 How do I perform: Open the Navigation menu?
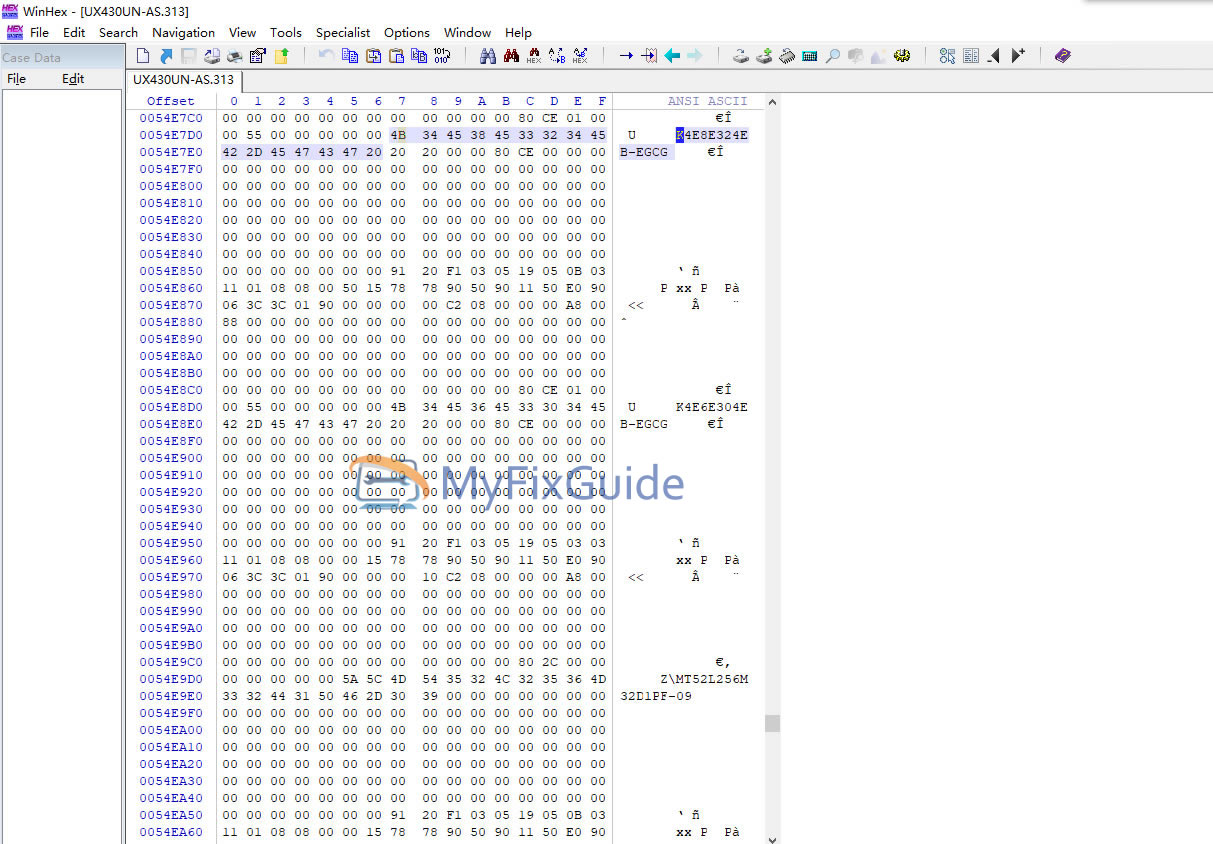(183, 32)
